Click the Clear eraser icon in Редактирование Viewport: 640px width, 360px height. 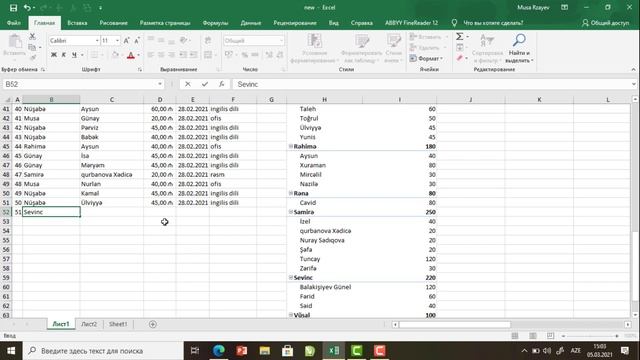[x=460, y=58]
